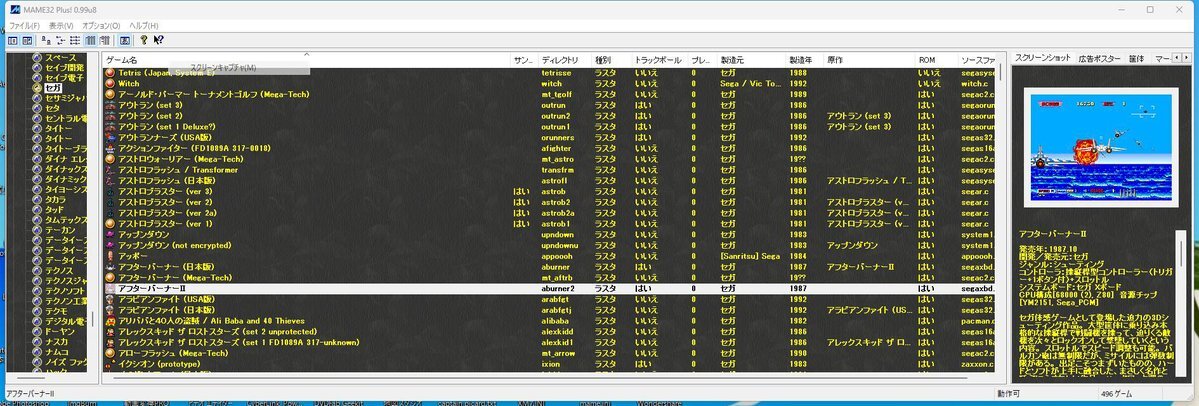Open the 表示(V) menu
The height and width of the screenshot is (406, 1199).
tap(61, 25)
